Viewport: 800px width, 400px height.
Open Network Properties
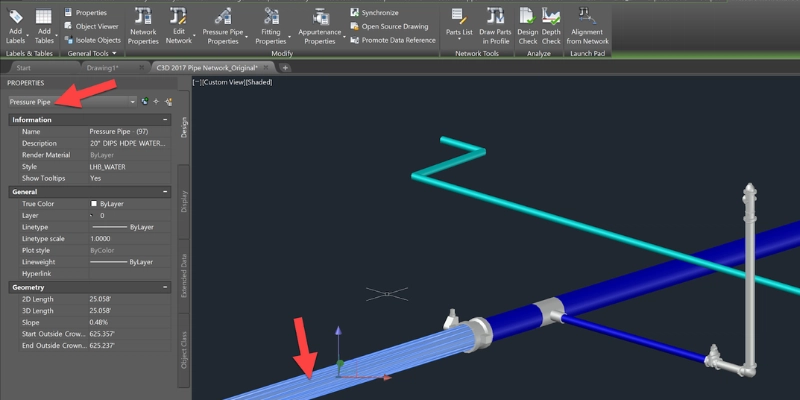(143, 26)
